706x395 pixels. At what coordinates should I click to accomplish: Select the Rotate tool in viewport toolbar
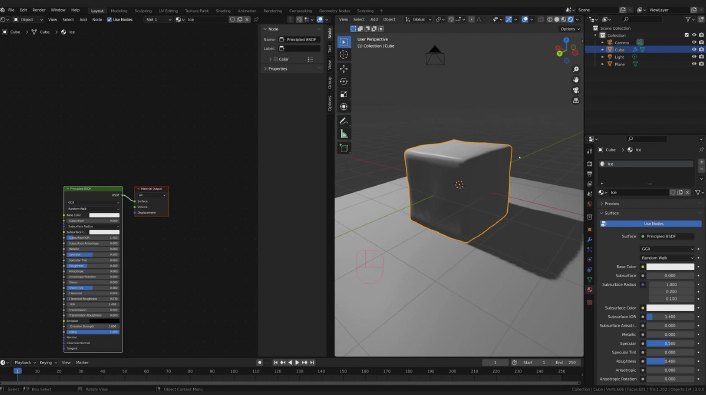tap(344, 82)
